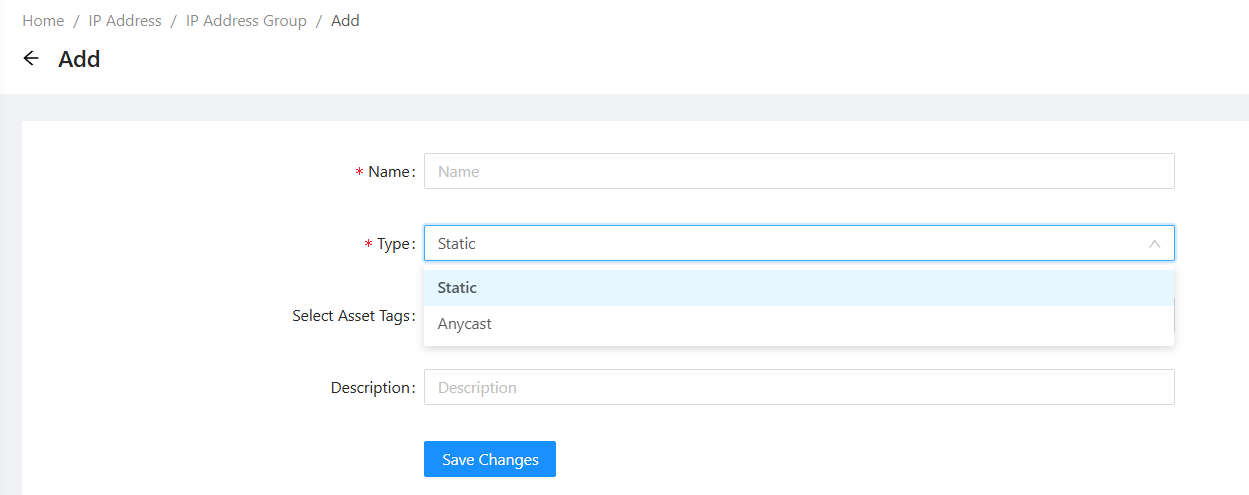Click the red asterisk next to Type
The width and height of the screenshot is (1249, 495).
pyautogui.click(x=368, y=245)
